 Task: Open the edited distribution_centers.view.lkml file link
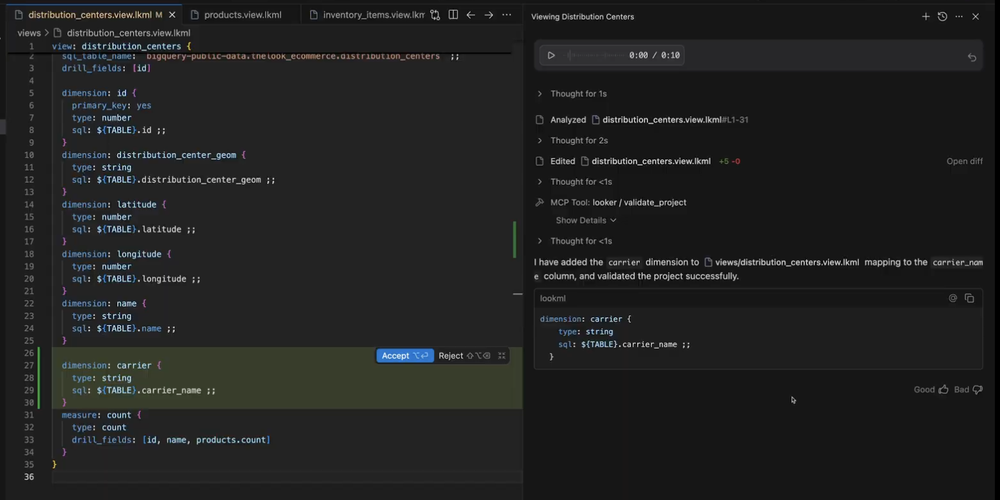(651, 161)
